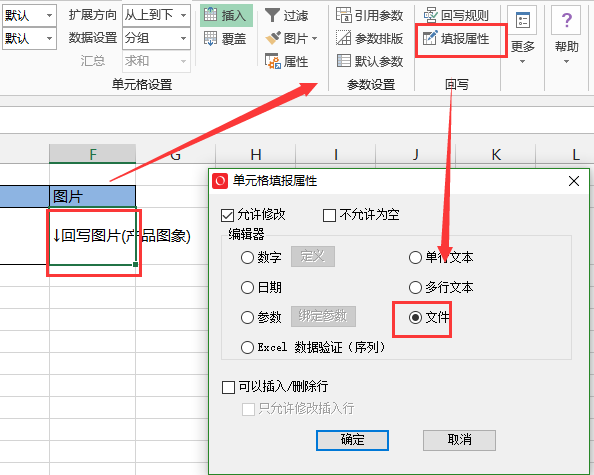Select column F header
The image size is (594, 475).
[x=92, y=154]
